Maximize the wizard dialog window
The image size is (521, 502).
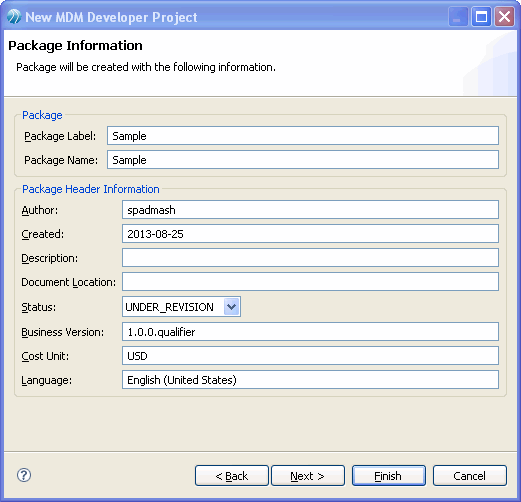[481, 16]
